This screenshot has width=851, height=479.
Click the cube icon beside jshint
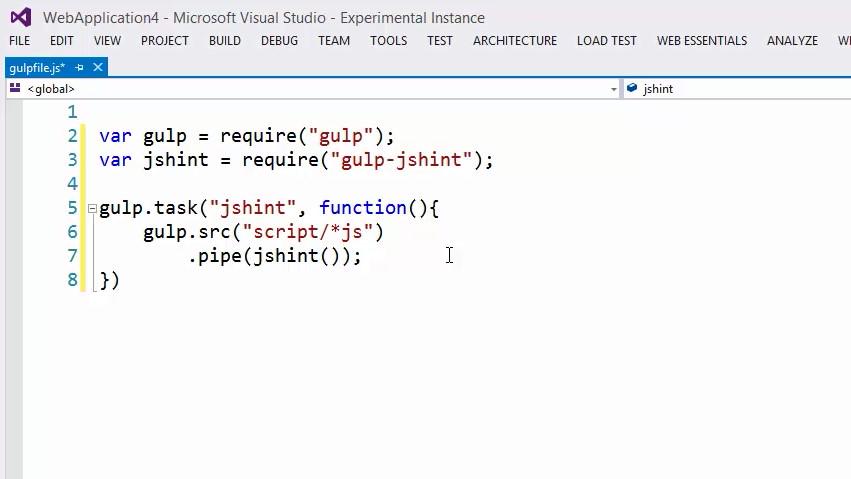click(632, 88)
